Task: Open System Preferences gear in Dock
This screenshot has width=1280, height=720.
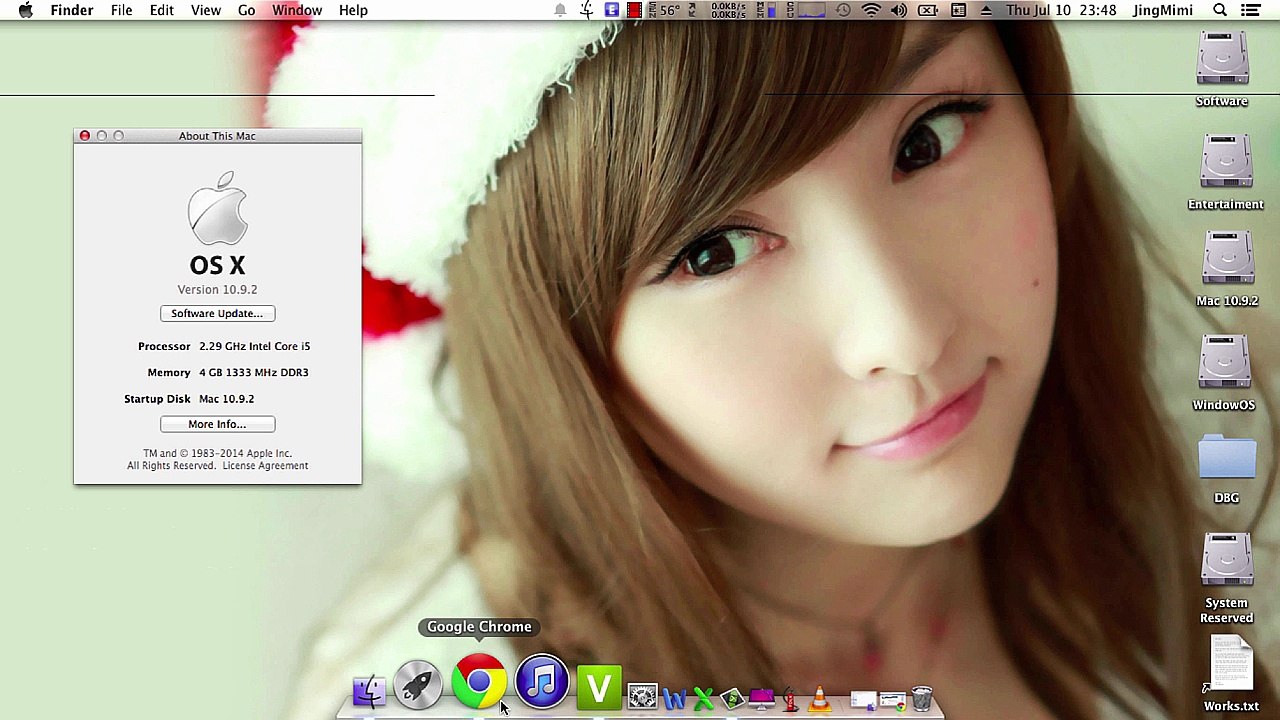Action: (x=643, y=696)
